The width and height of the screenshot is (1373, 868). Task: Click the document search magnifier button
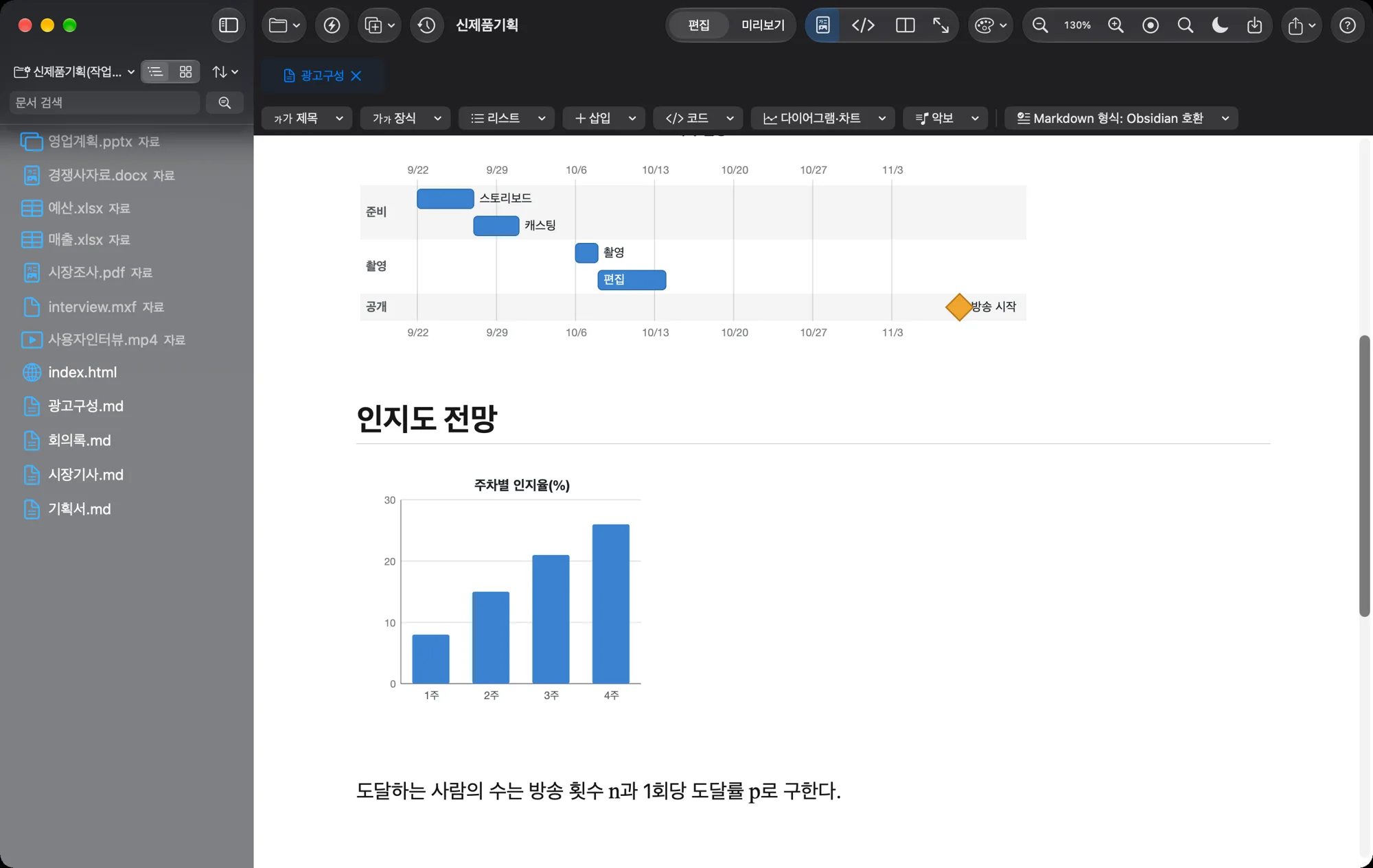click(x=224, y=102)
